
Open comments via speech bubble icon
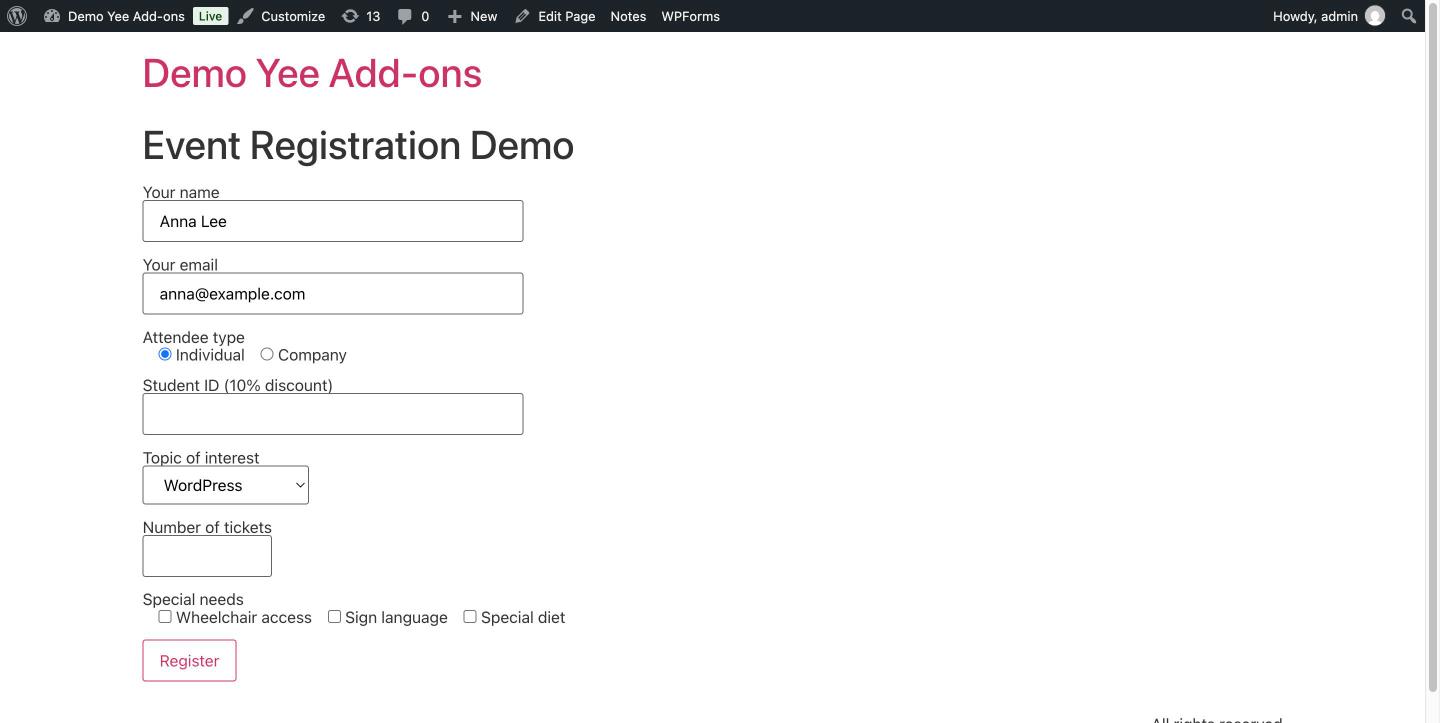(404, 16)
